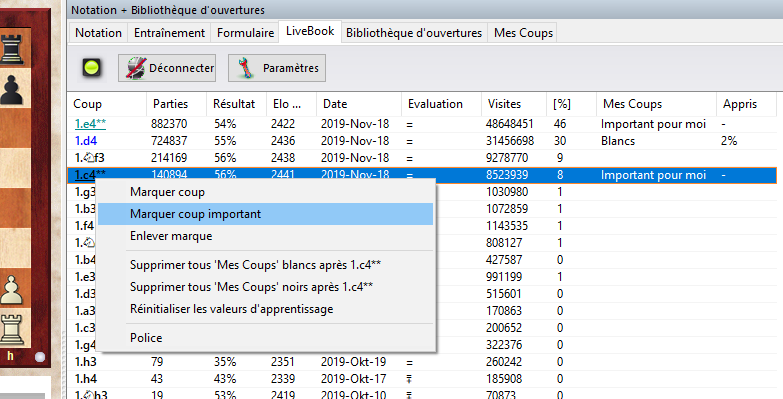Click the white rook on the chessboard

click(x=12, y=330)
